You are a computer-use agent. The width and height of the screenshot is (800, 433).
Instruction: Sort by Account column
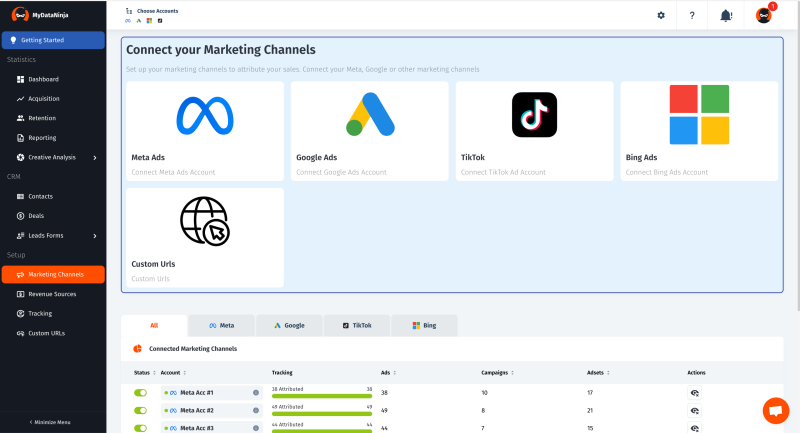click(173, 373)
